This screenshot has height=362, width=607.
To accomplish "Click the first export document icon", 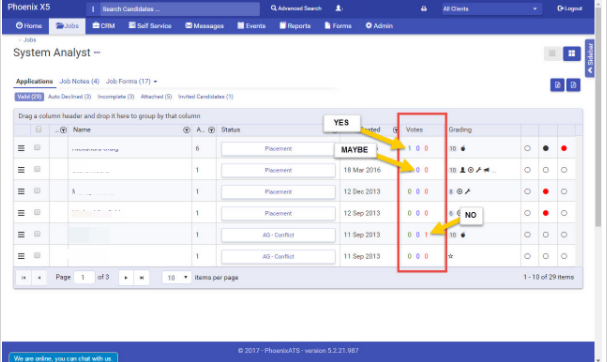I will pos(557,85).
